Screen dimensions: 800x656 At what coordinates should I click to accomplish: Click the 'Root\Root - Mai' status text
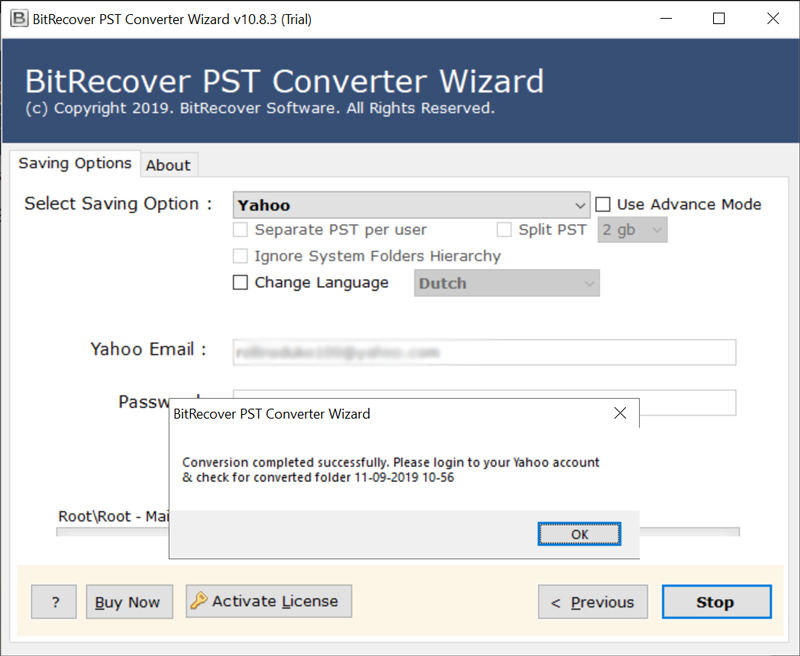coord(113,516)
